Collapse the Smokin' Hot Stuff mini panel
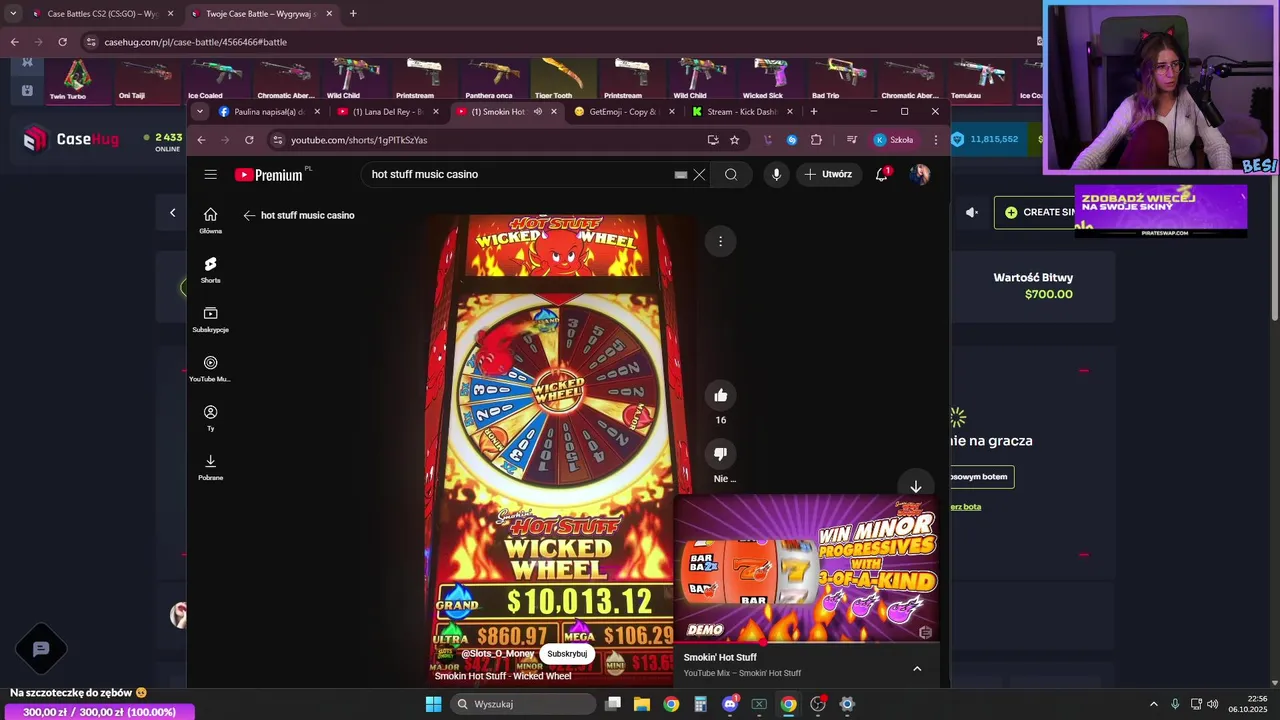The image size is (1280, 720). coord(917,668)
